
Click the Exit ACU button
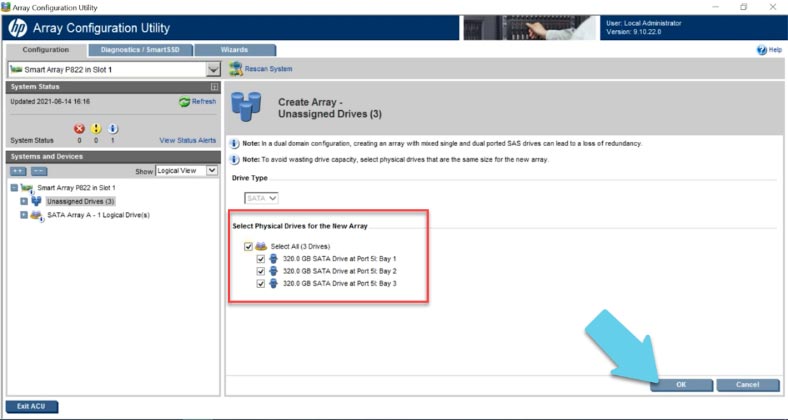pos(32,406)
